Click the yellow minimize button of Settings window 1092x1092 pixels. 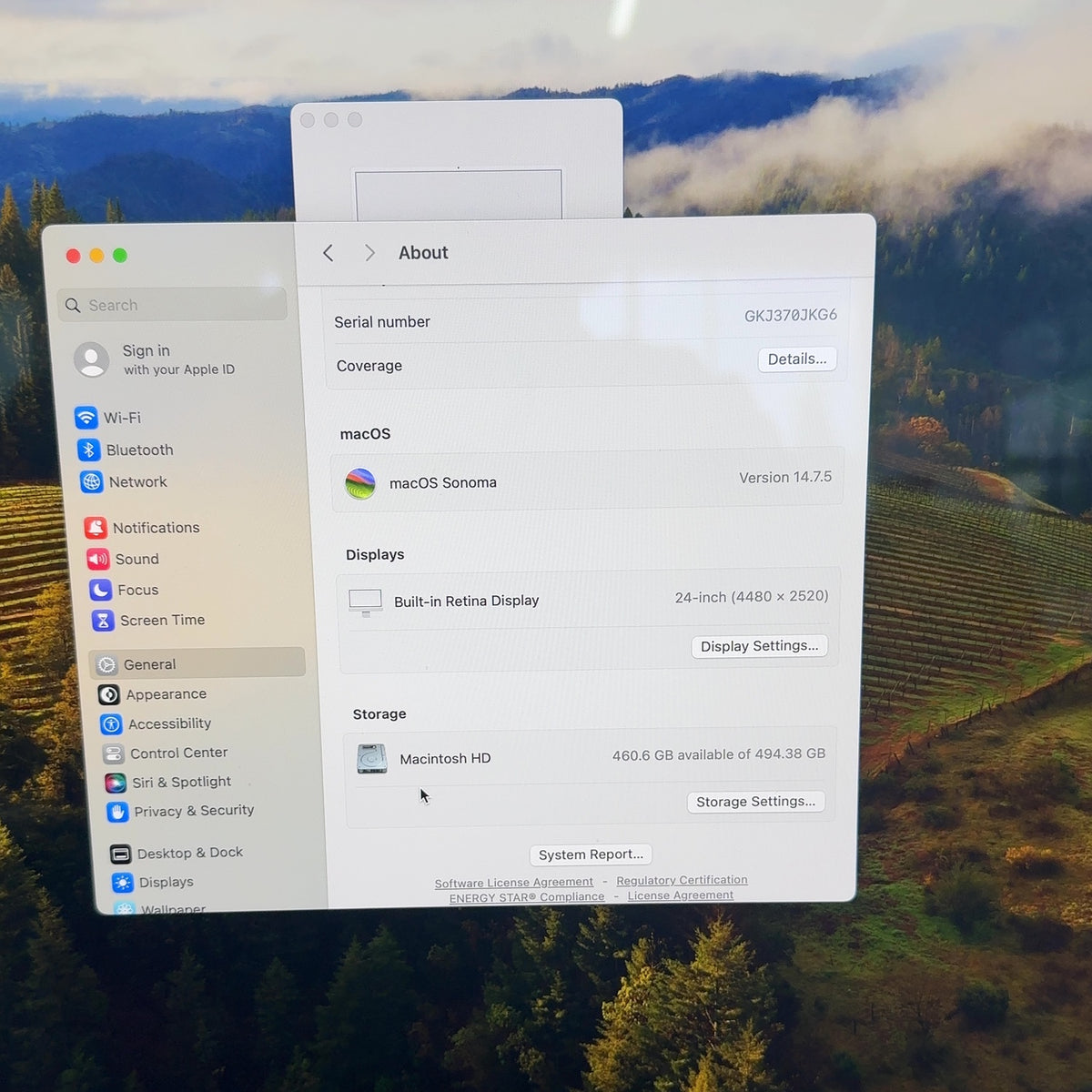tap(96, 256)
